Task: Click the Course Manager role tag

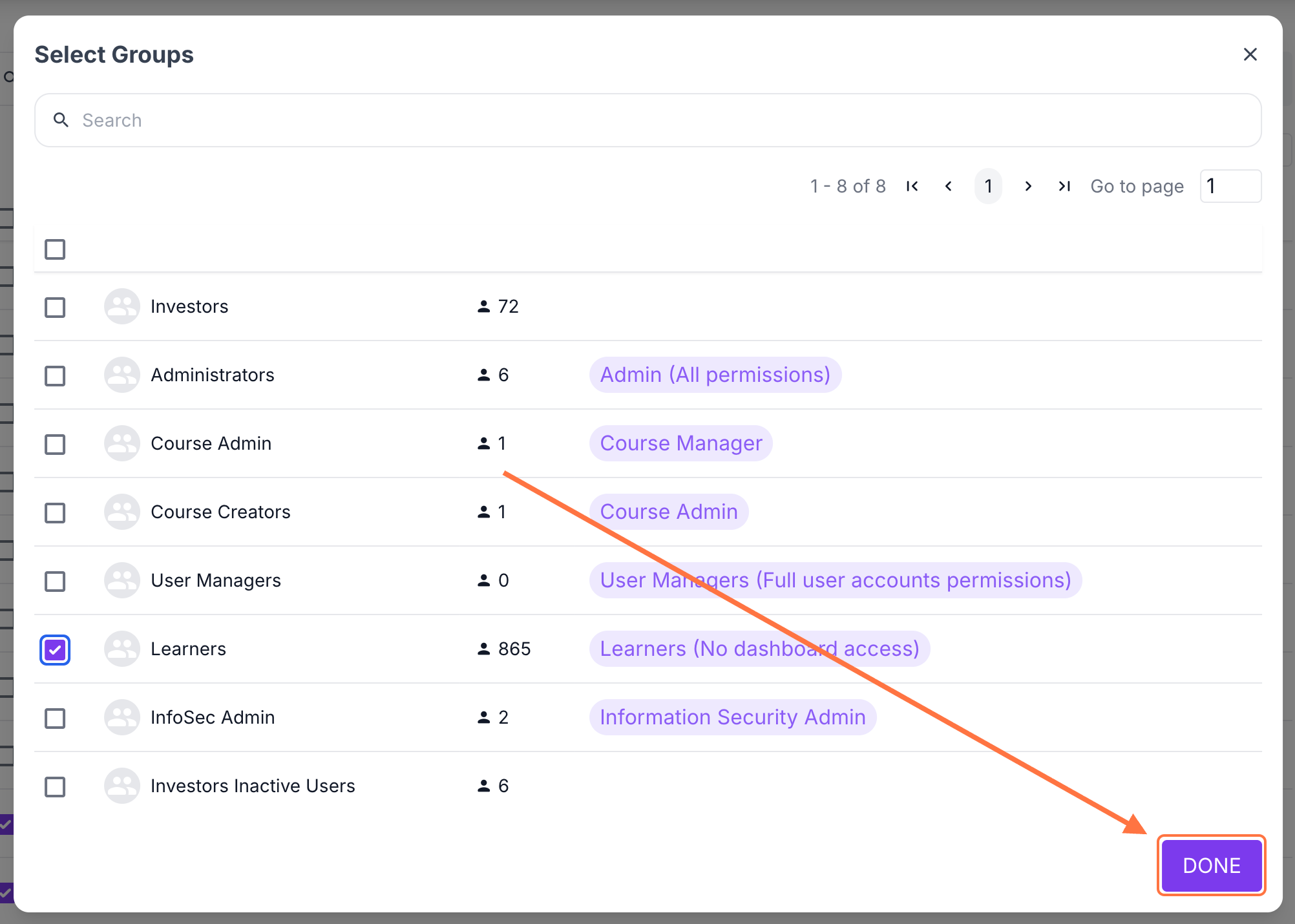Action: point(680,443)
